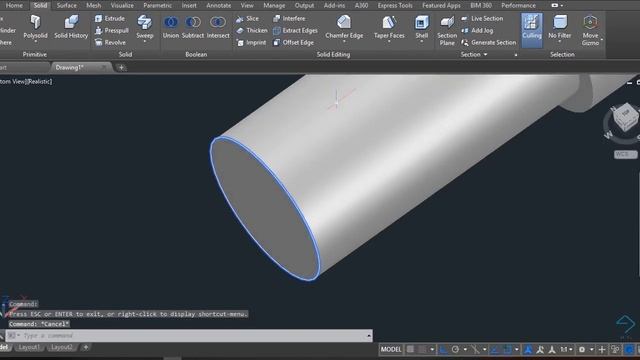Viewport: 640px width, 360px height.
Task: Apply Union boolean operation
Action: (x=171, y=27)
